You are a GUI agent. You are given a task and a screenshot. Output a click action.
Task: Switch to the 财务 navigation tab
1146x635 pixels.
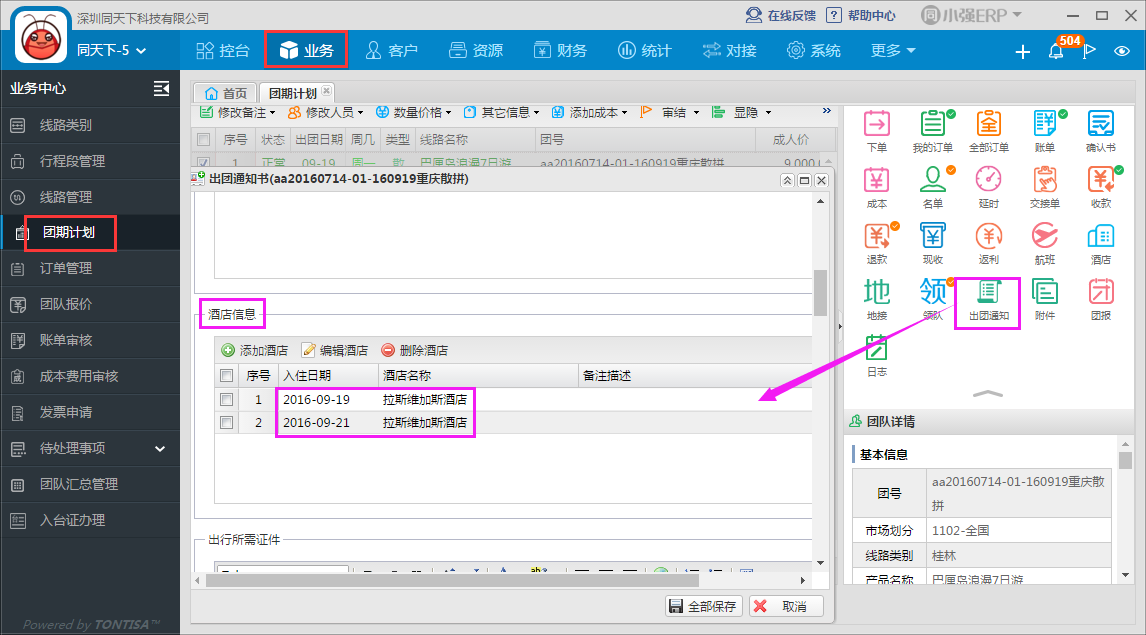tap(561, 50)
